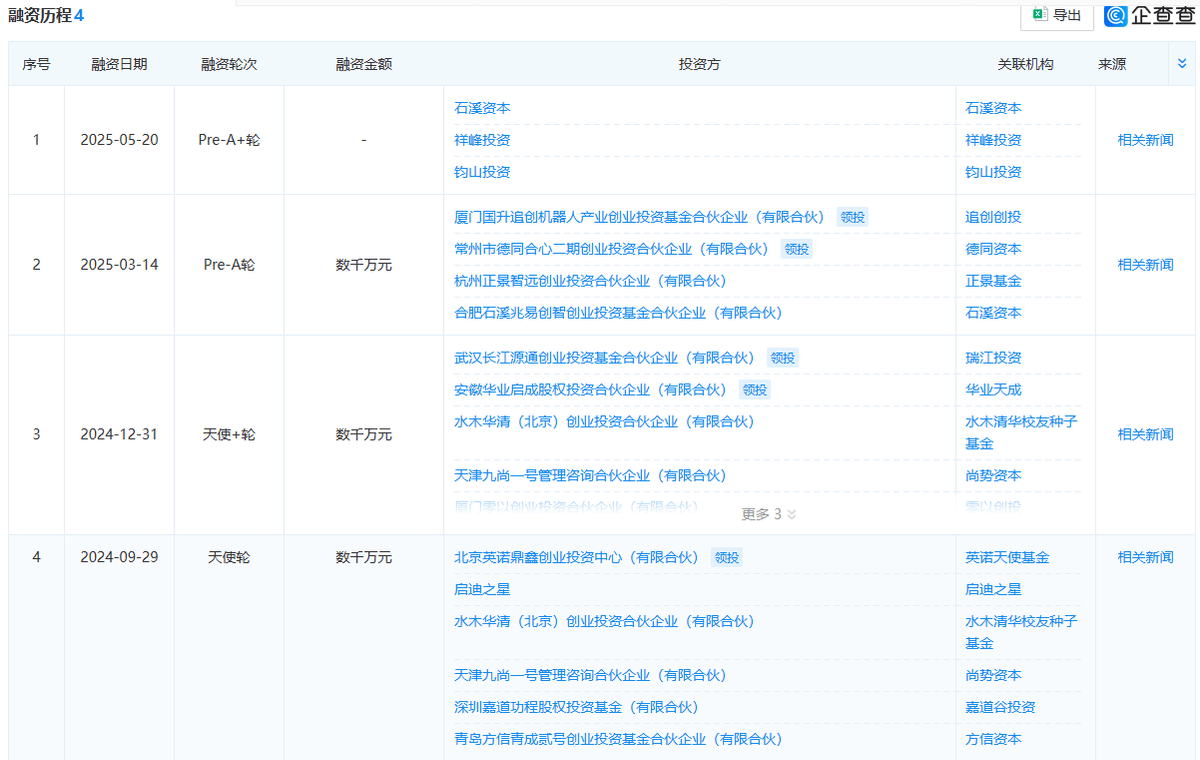The image size is (1200, 760).
Task: Open related institution 方信资本
Action: (x=993, y=739)
